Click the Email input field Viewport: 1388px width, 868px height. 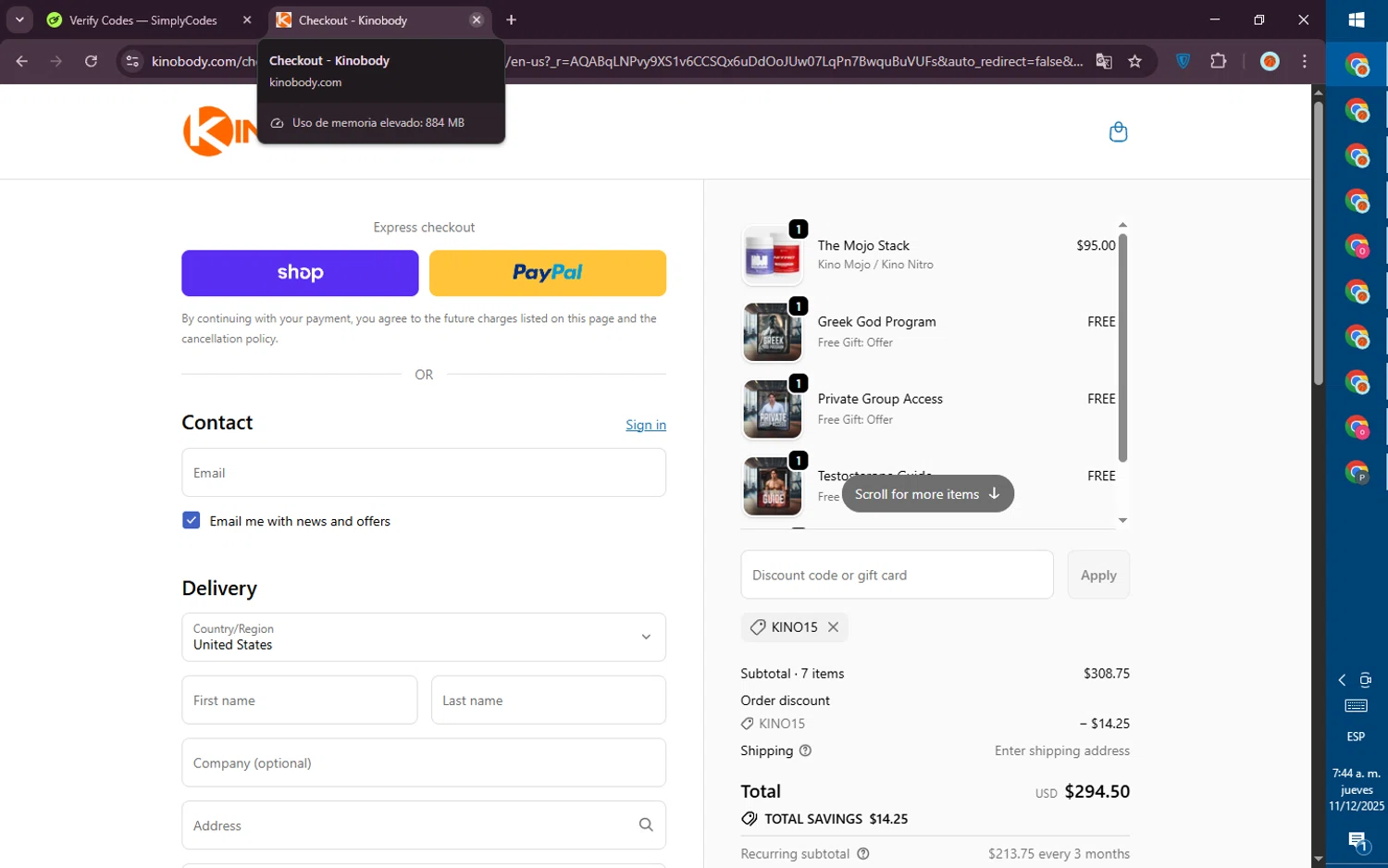coord(424,473)
